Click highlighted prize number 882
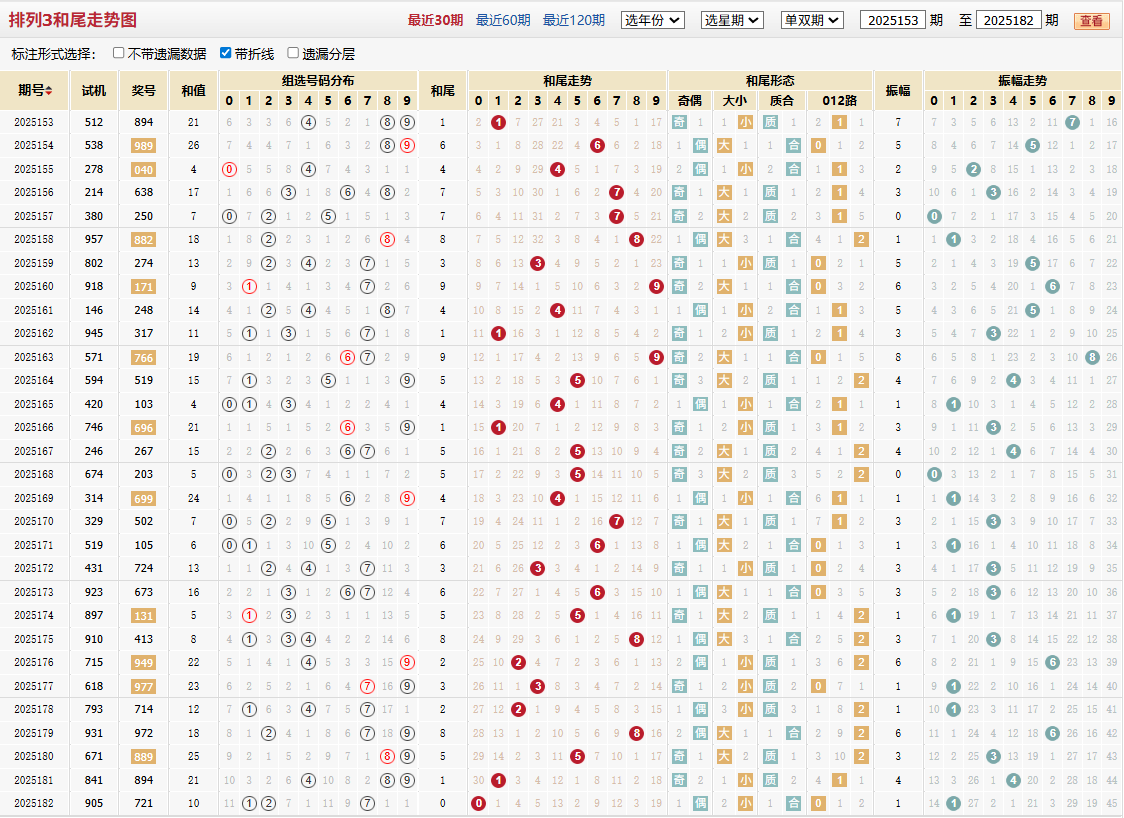Viewport: 1124px width, 818px height. coord(143,239)
